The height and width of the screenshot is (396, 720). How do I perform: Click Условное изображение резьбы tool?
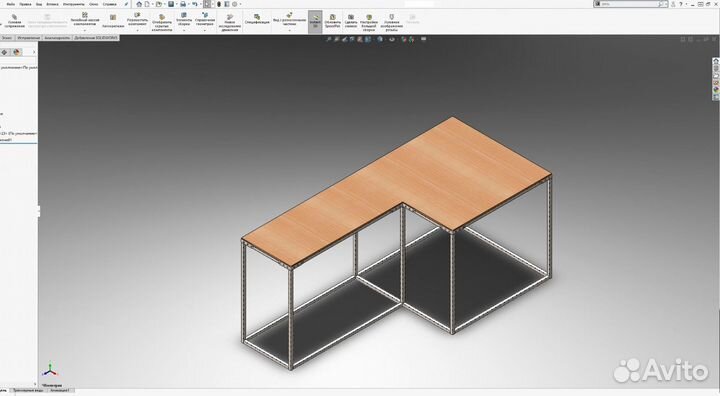(x=391, y=23)
